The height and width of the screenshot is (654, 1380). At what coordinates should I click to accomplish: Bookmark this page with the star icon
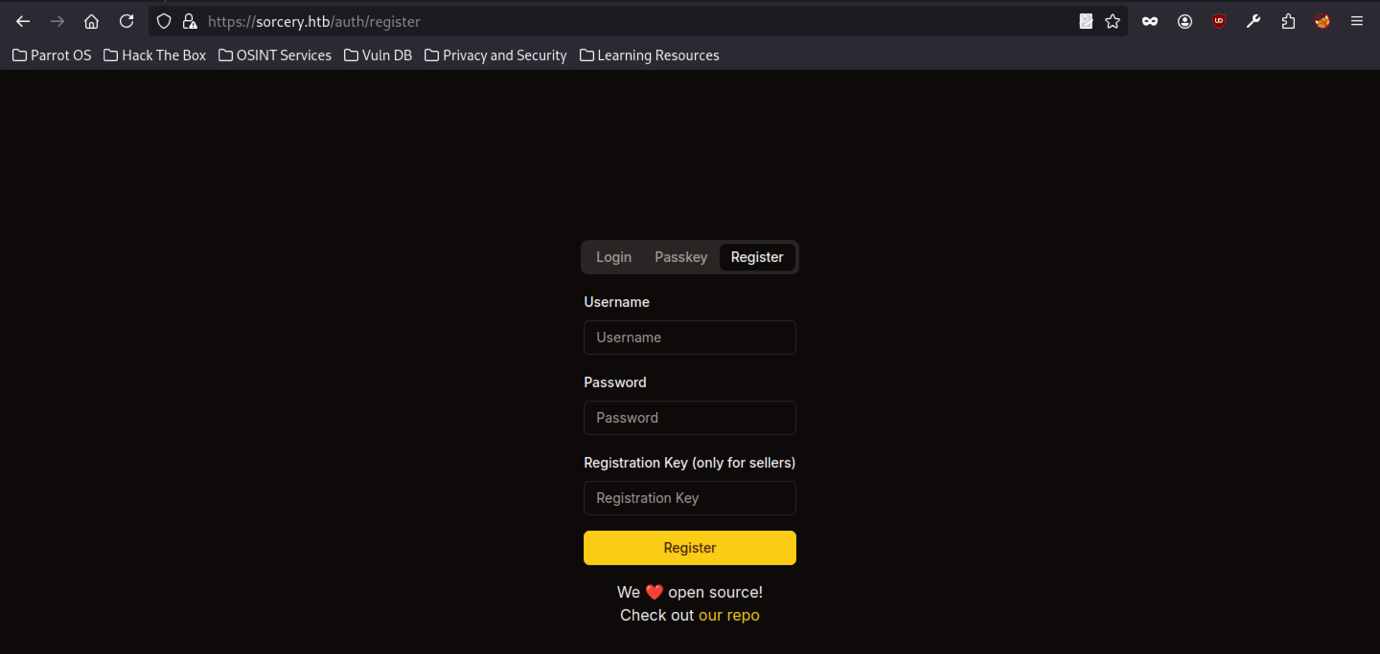(x=1112, y=21)
